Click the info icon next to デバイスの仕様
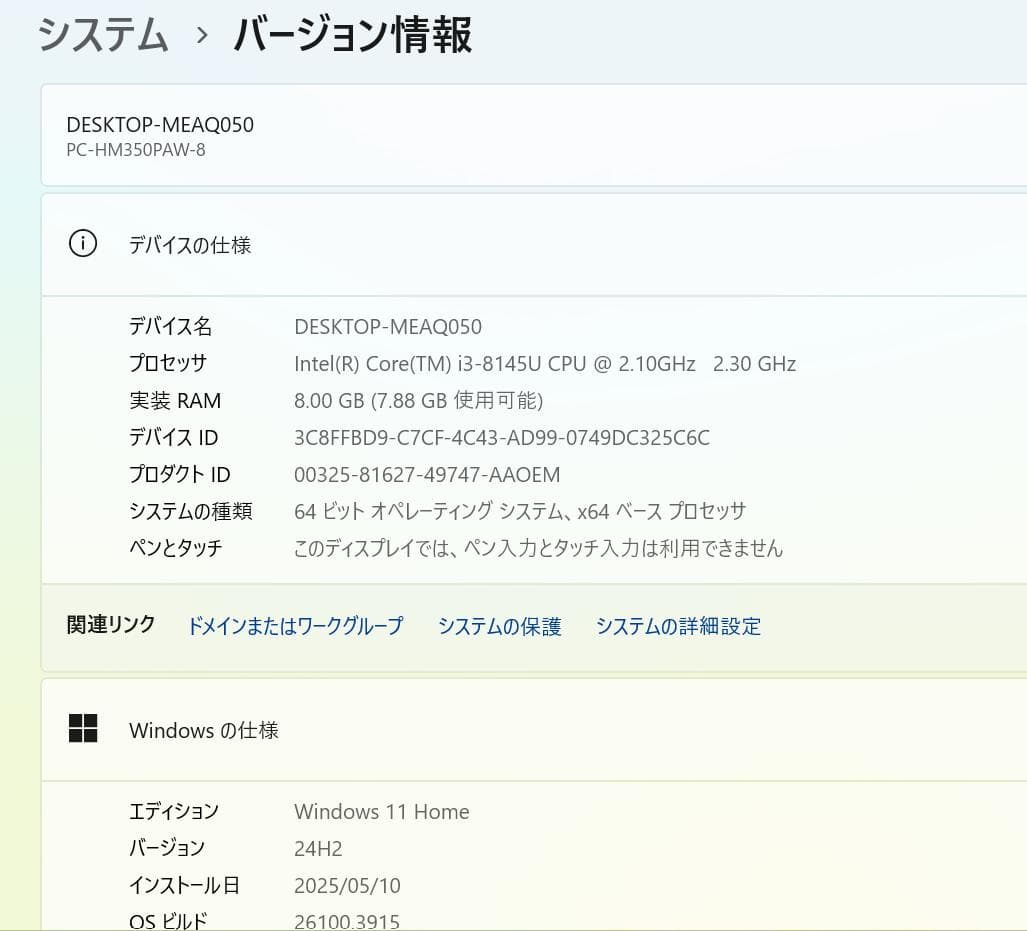Screen dimensions: 1027x931 pos(83,243)
